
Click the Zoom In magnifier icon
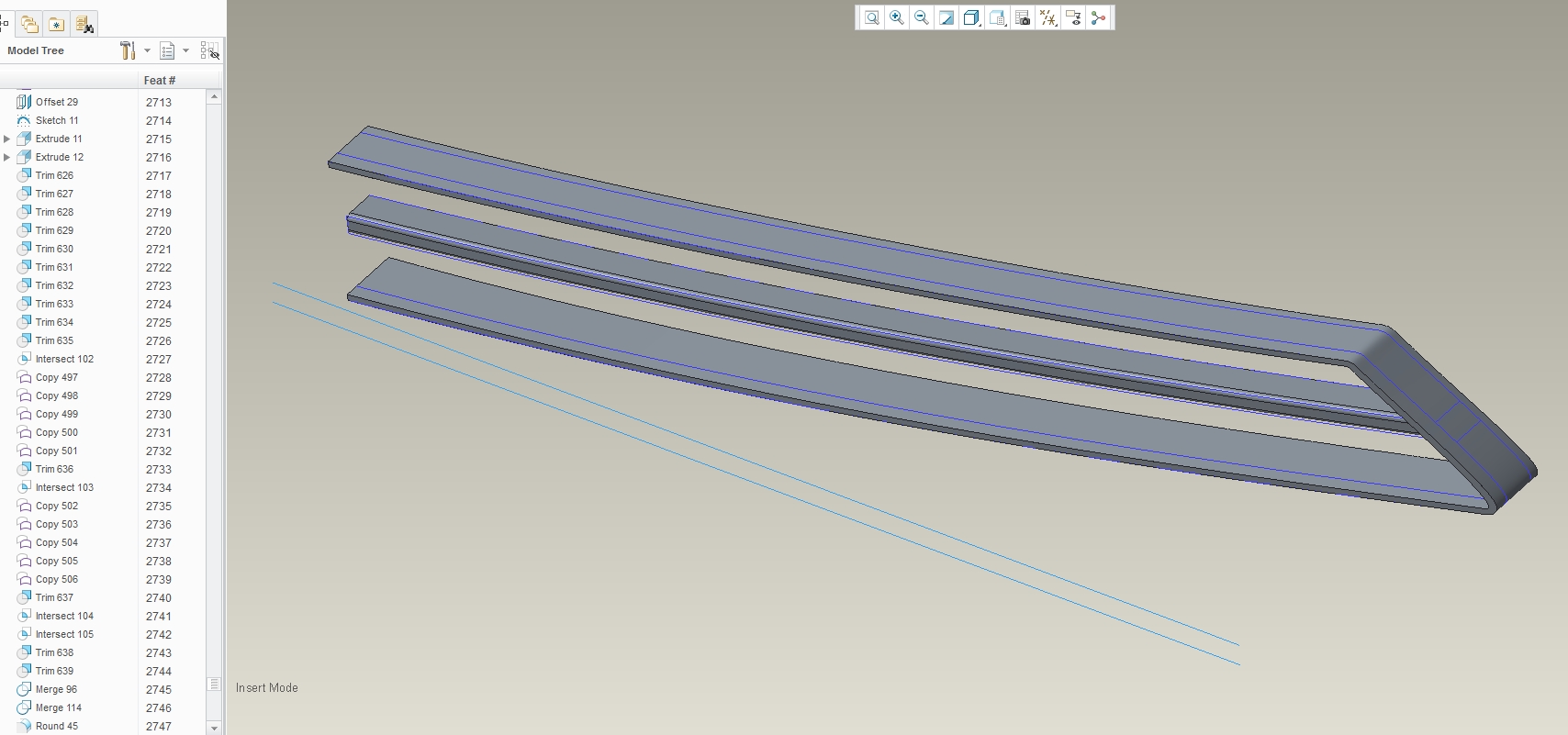coord(896,17)
